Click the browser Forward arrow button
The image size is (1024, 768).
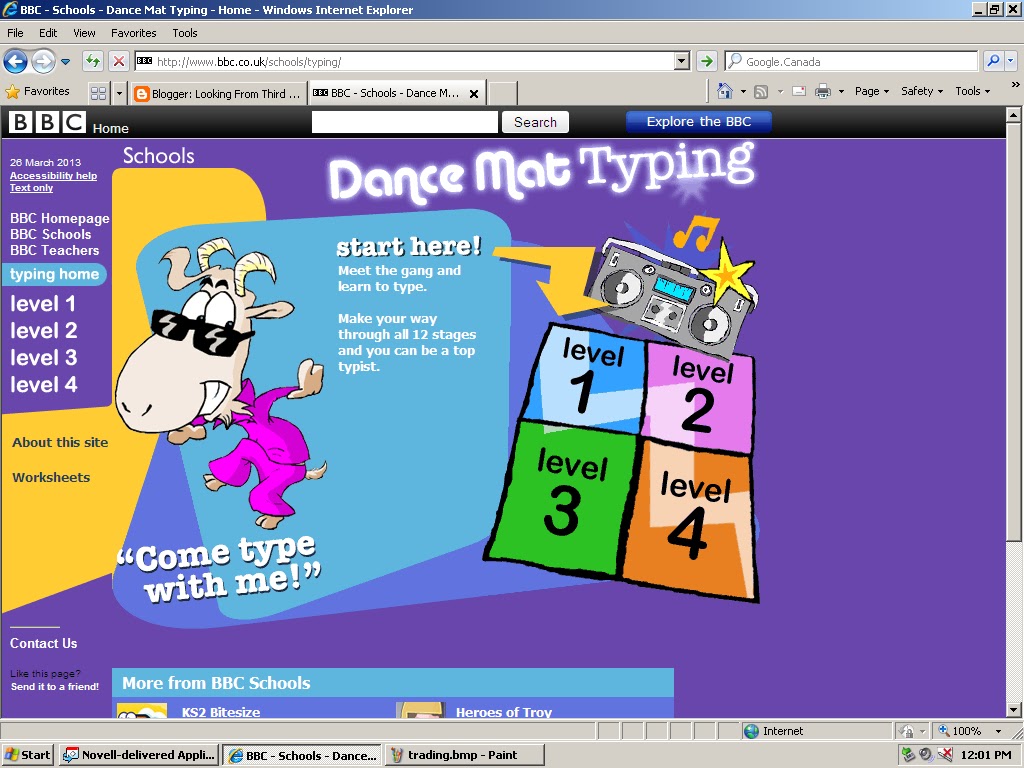click(x=43, y=62)
